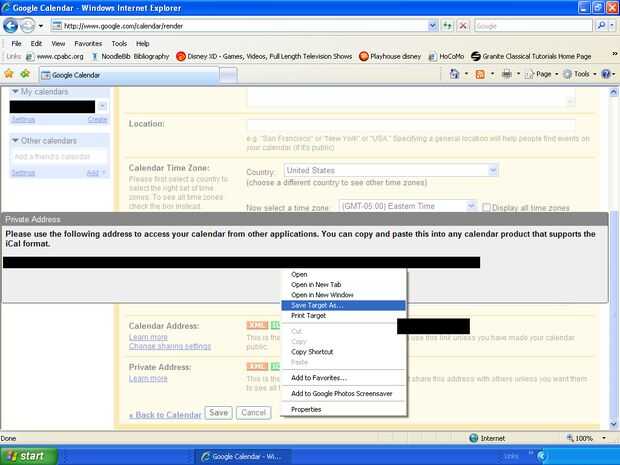The image size is (620, 465).
Task: Click the Save button
Action: (219, 413)
